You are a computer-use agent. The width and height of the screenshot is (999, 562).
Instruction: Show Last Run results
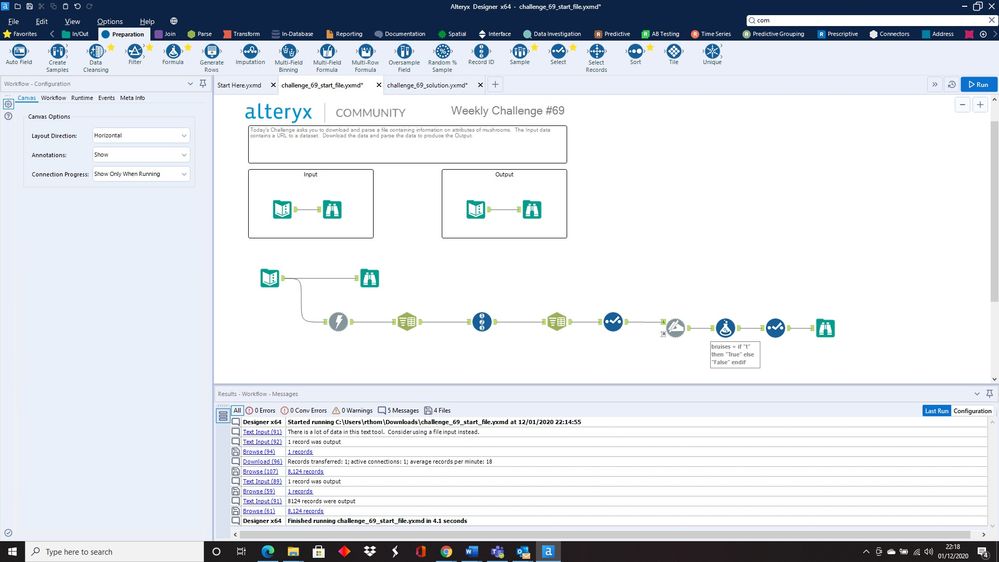point(937,411)
